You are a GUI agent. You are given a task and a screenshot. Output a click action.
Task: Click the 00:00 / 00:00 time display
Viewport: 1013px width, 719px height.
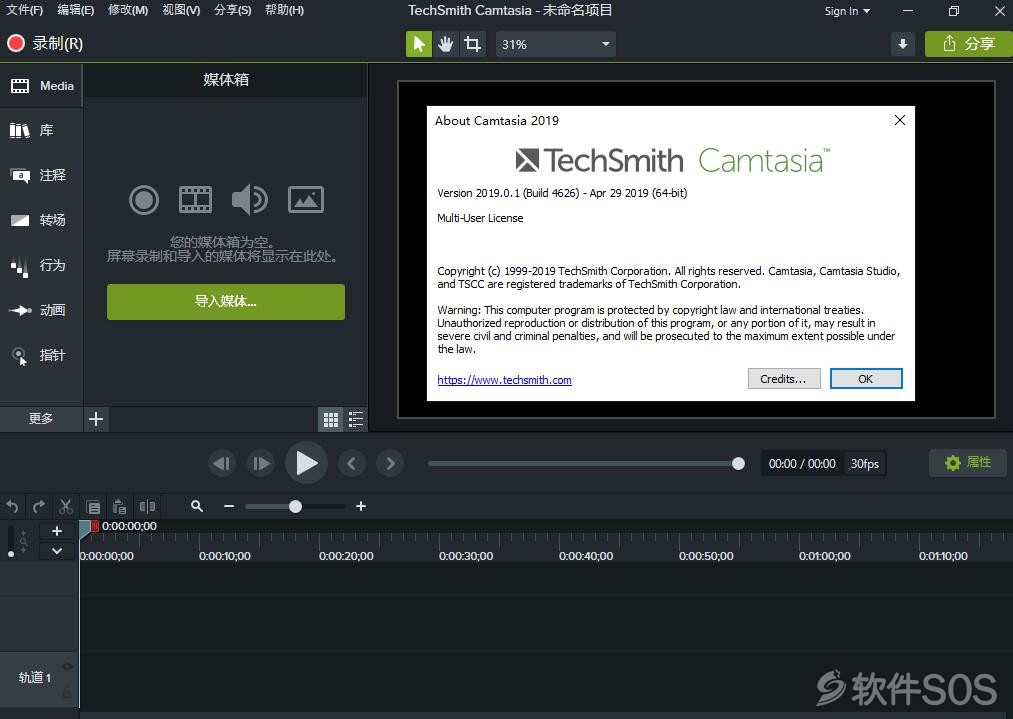(802, 464)
